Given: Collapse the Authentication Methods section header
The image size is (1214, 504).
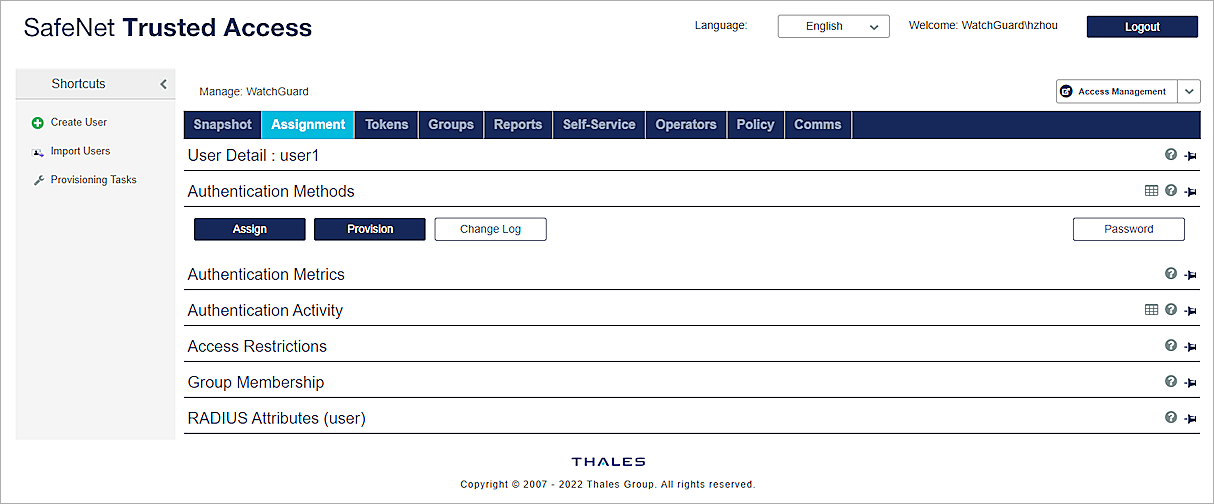Looking at the screenshot, I should pos(271,191).
